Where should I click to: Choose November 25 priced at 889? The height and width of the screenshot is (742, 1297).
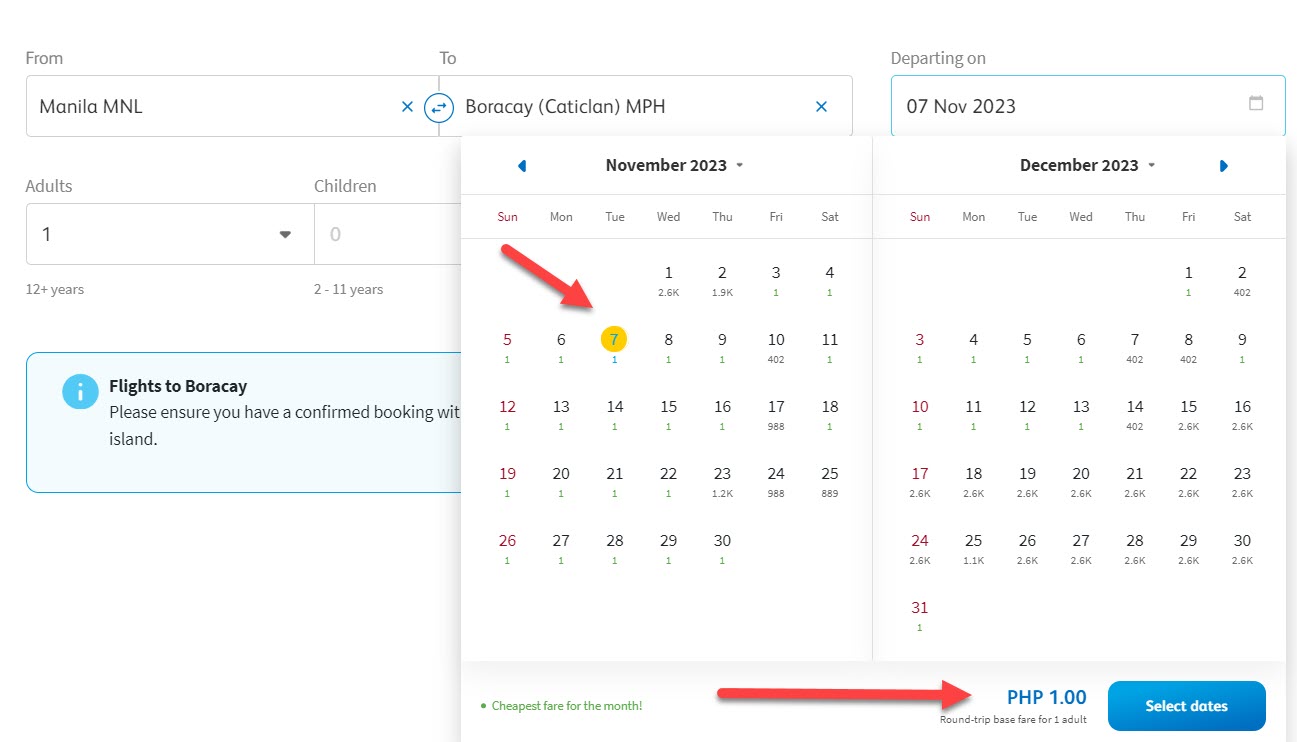(x=830, y=478)
